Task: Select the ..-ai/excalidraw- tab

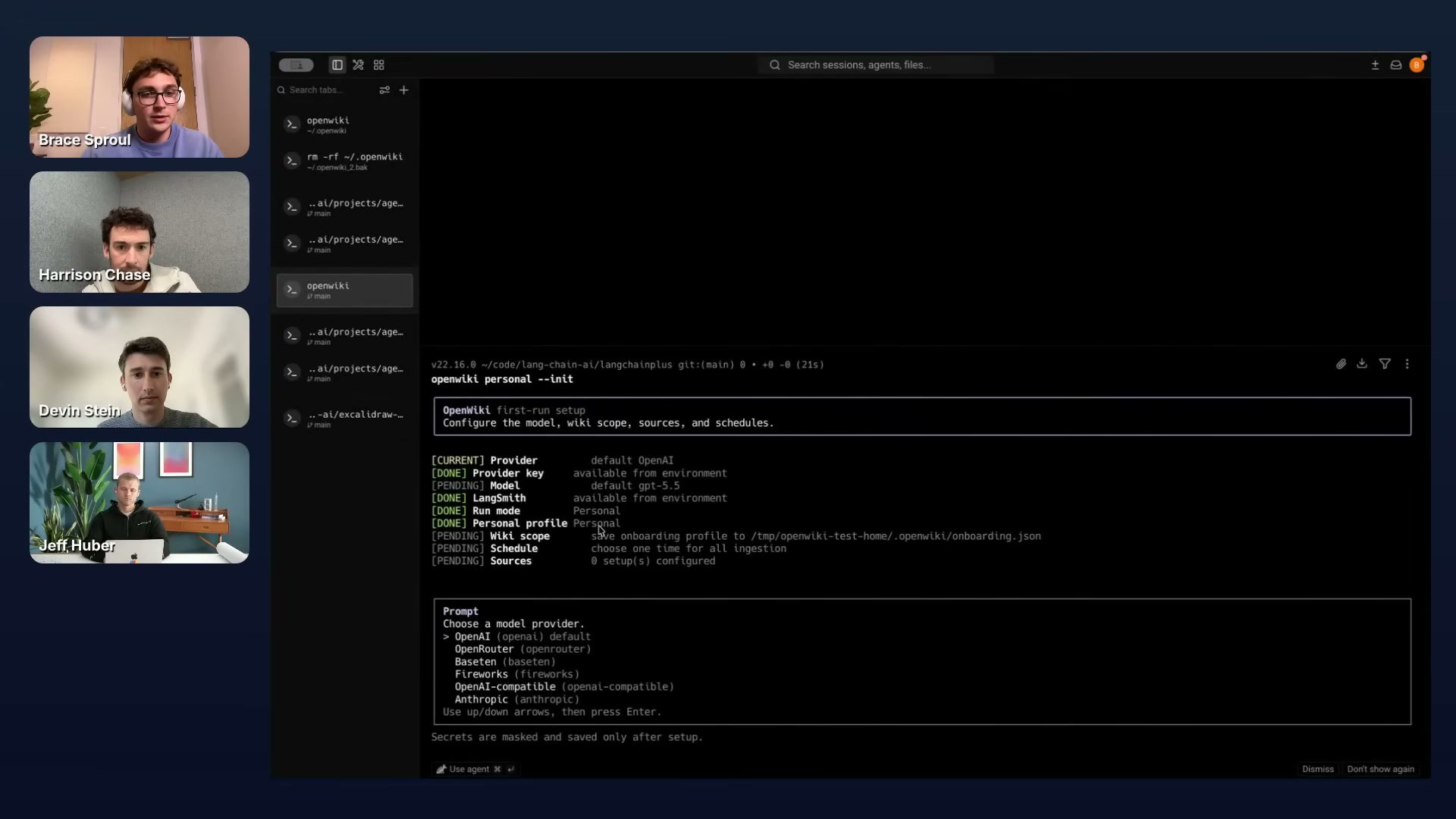Action: 345,419
